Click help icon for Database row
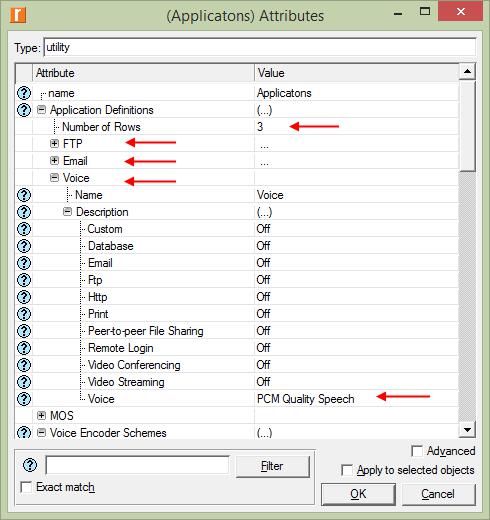This screenshot has width=490, height=520. [x=24, y=246]
